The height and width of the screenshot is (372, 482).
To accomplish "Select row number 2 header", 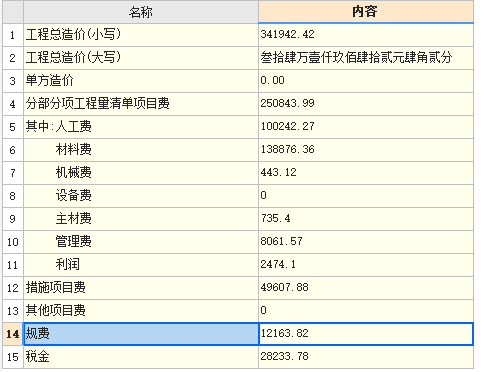I will click(13, 58).
